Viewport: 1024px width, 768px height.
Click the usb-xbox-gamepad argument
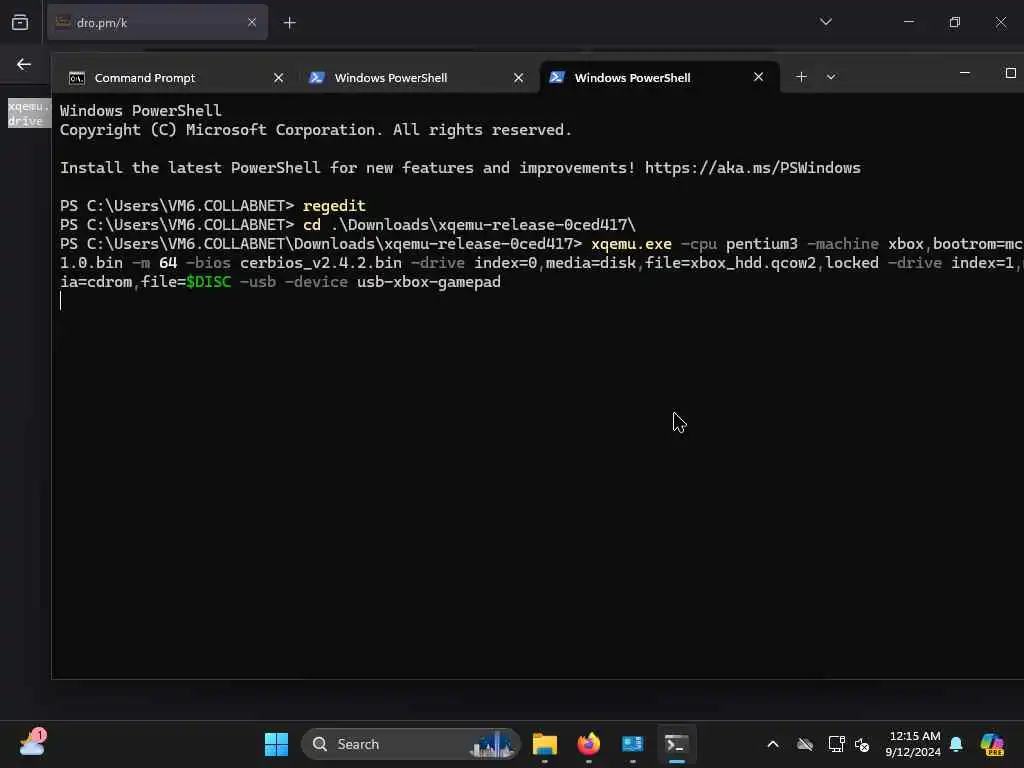428,281
